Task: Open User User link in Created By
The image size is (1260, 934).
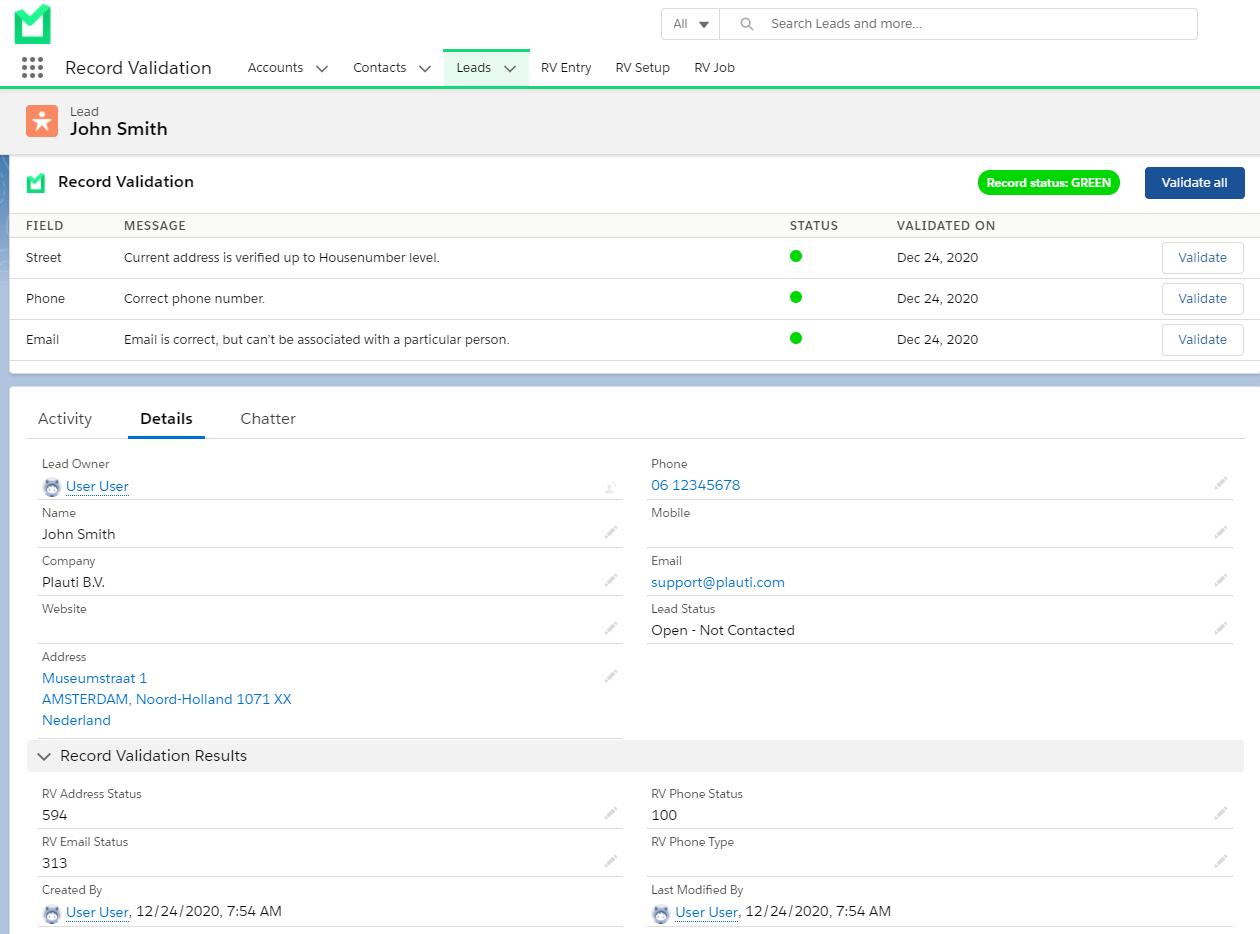Action: coord(98,912)
